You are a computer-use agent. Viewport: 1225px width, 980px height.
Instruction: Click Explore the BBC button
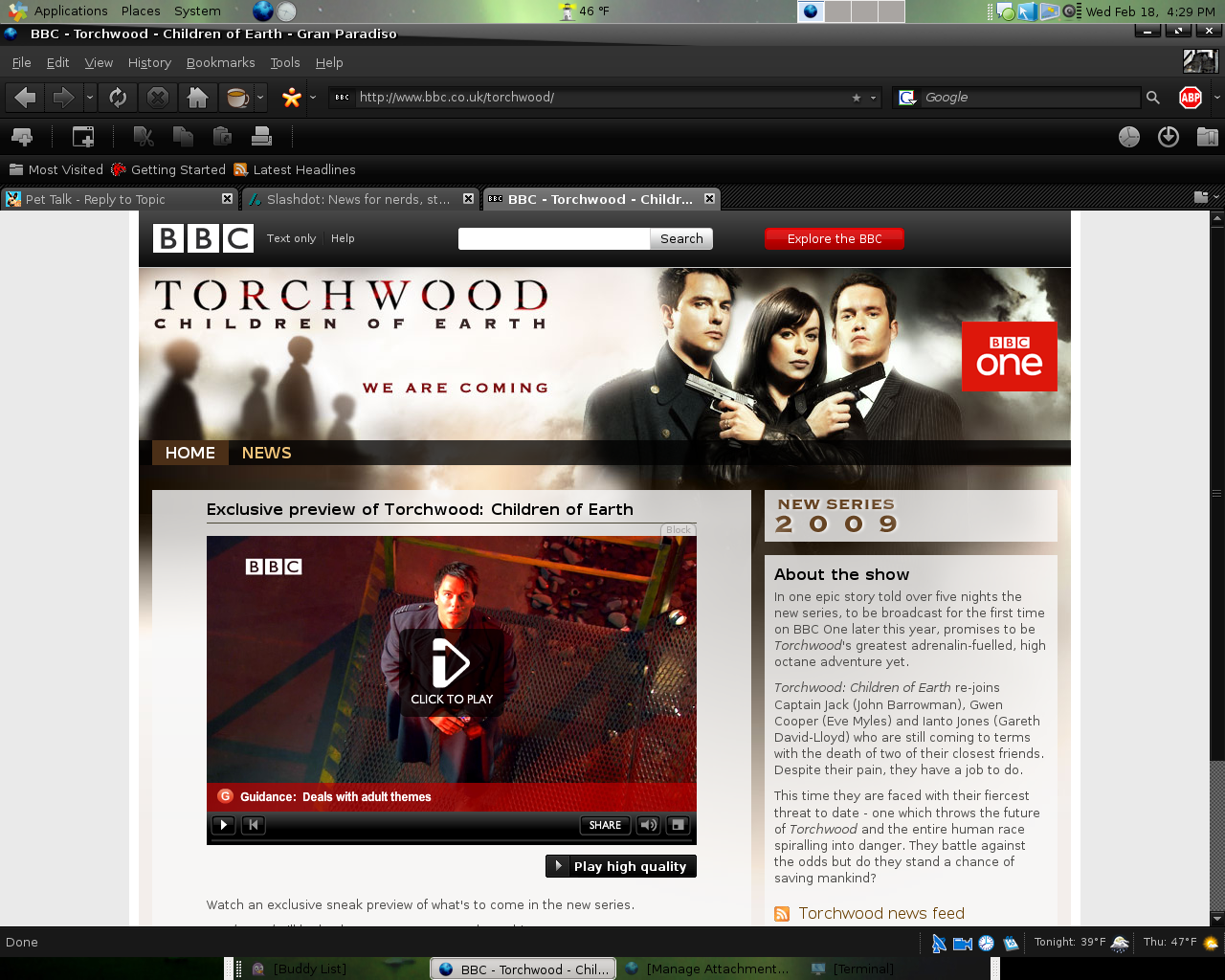point(835,239)
